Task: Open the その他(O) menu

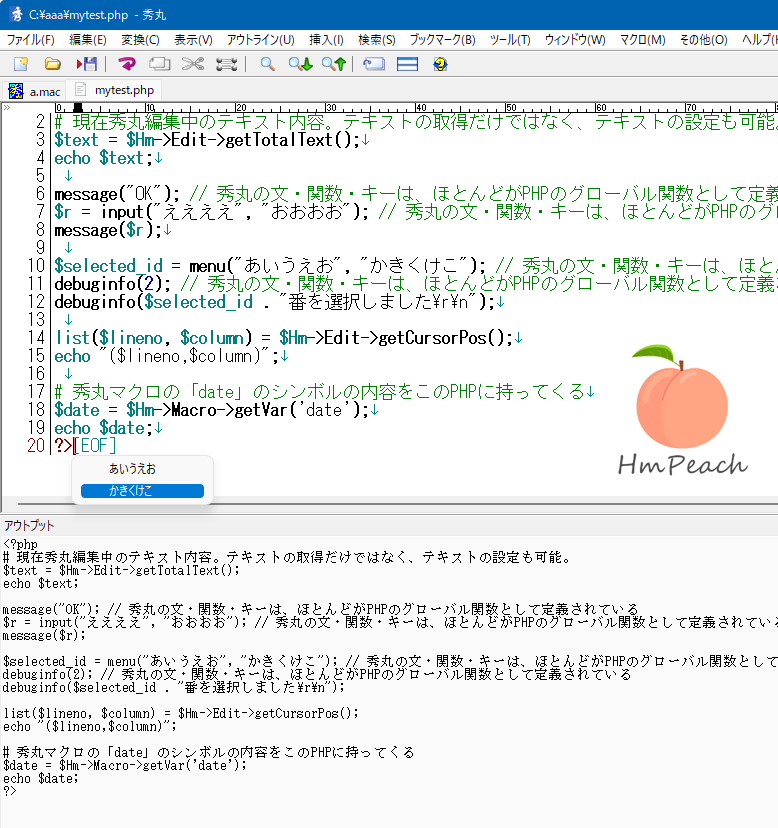Action: [704, 40]
